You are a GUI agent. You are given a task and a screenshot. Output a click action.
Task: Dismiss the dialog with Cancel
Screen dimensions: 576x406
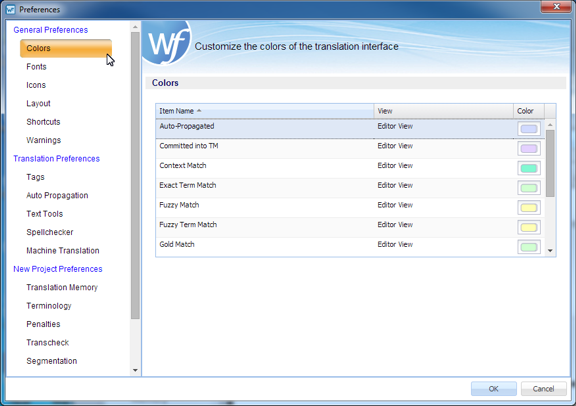click(x=544, y=389)
